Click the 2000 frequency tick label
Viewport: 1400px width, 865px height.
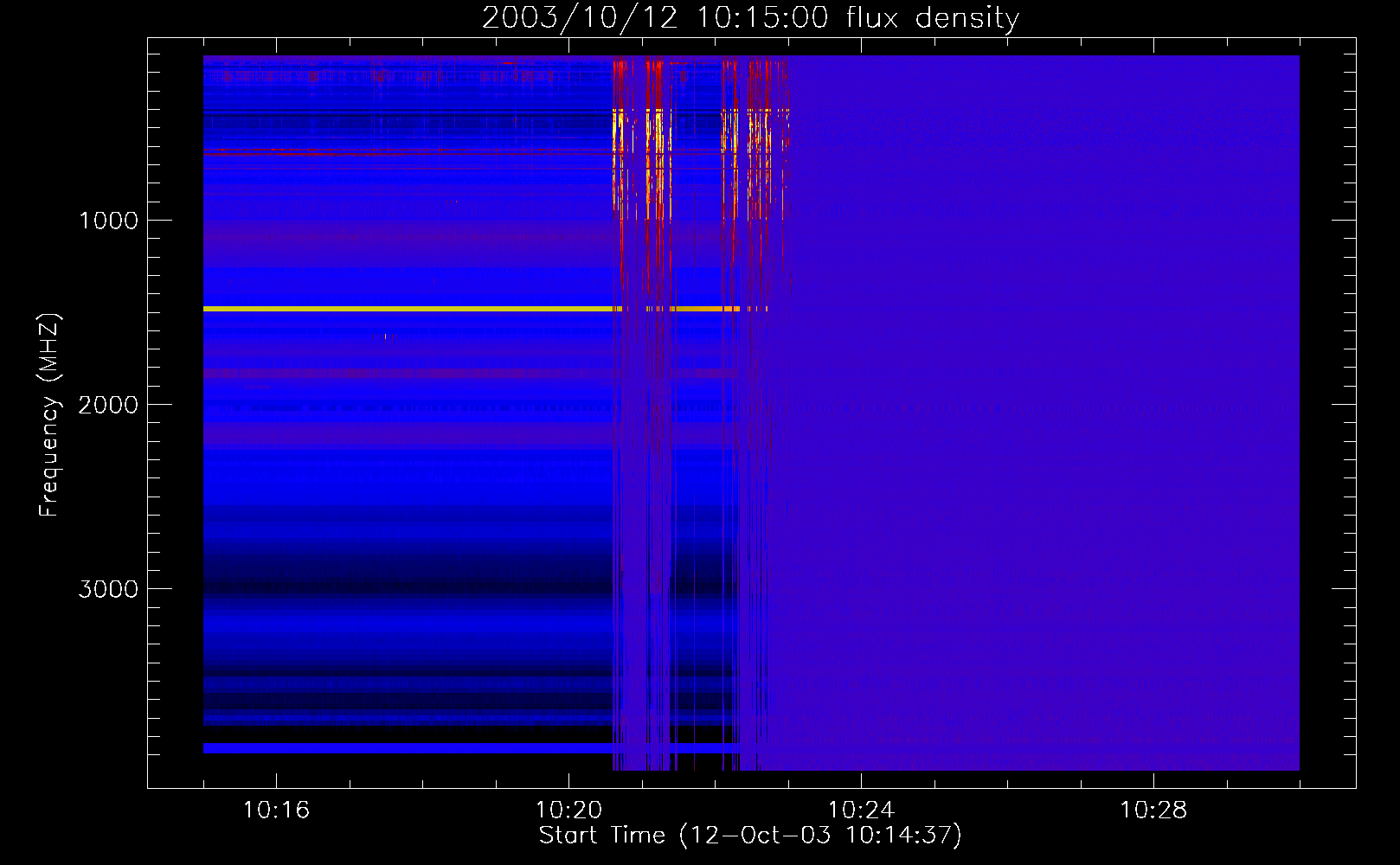tap(108, 405)
